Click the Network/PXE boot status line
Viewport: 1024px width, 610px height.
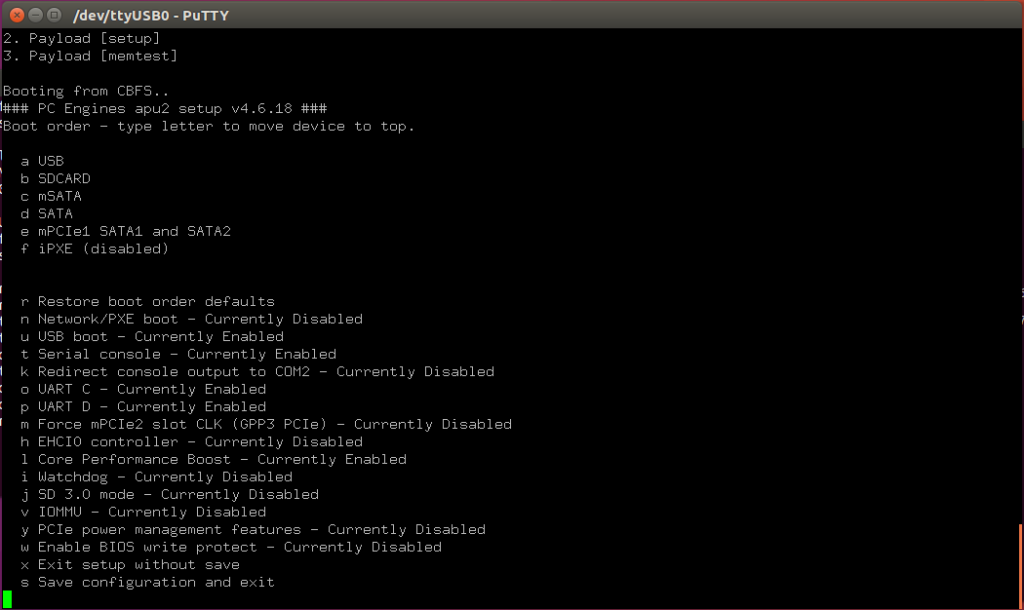[191, 319]
